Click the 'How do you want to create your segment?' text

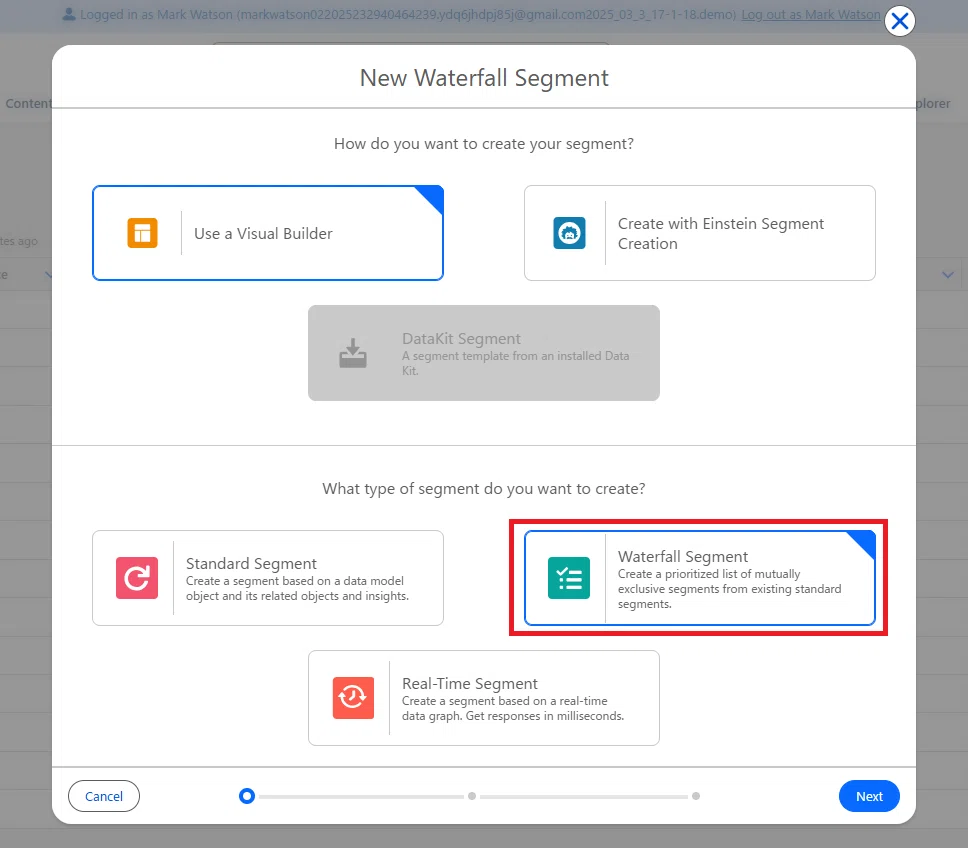(484, 144)
